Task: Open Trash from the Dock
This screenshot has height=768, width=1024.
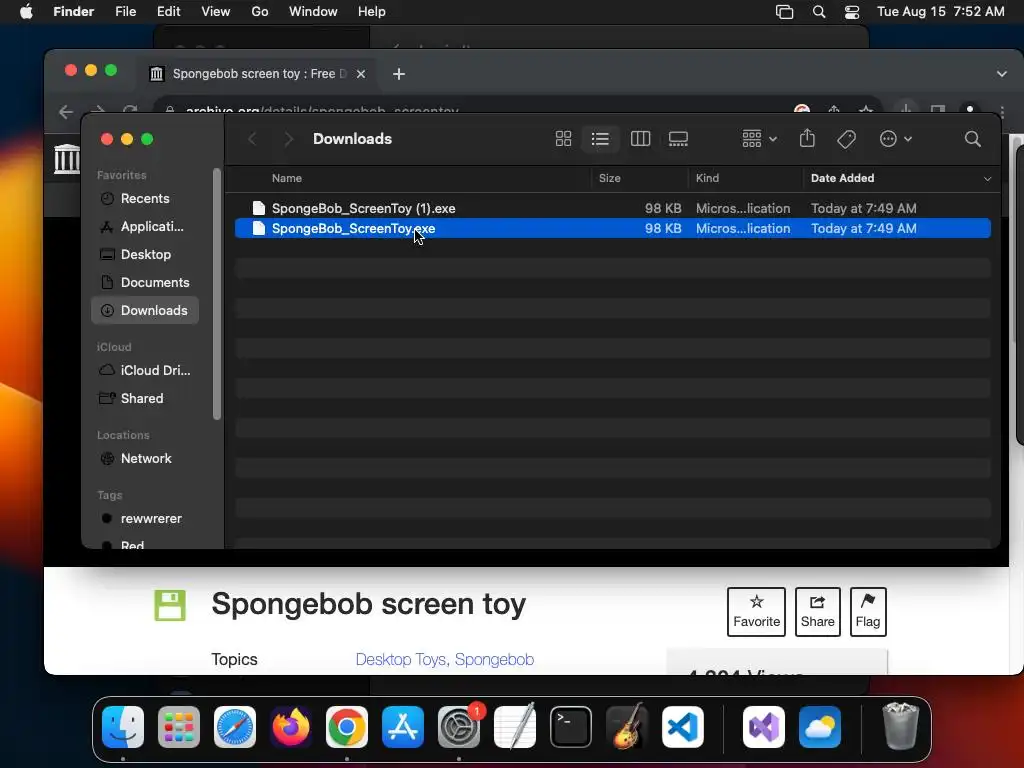Action: point(901,726)
